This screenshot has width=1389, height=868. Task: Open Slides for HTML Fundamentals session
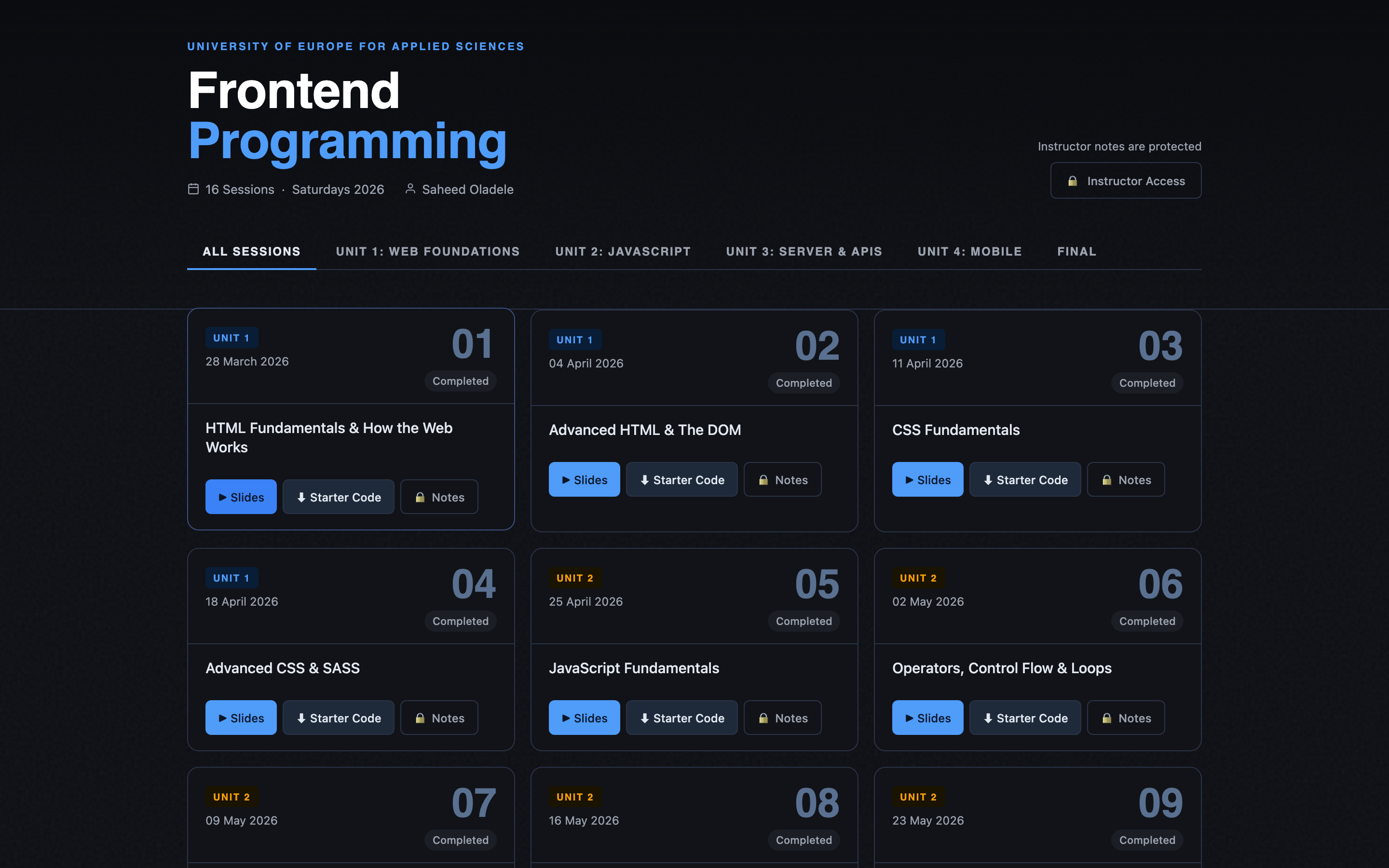241,497
